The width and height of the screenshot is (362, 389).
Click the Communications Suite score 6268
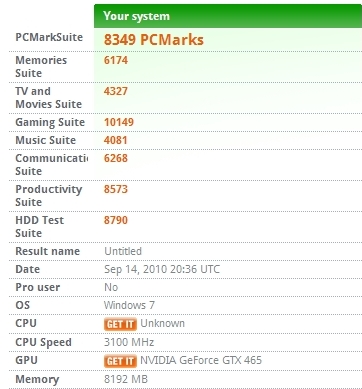tap(116, 158)
